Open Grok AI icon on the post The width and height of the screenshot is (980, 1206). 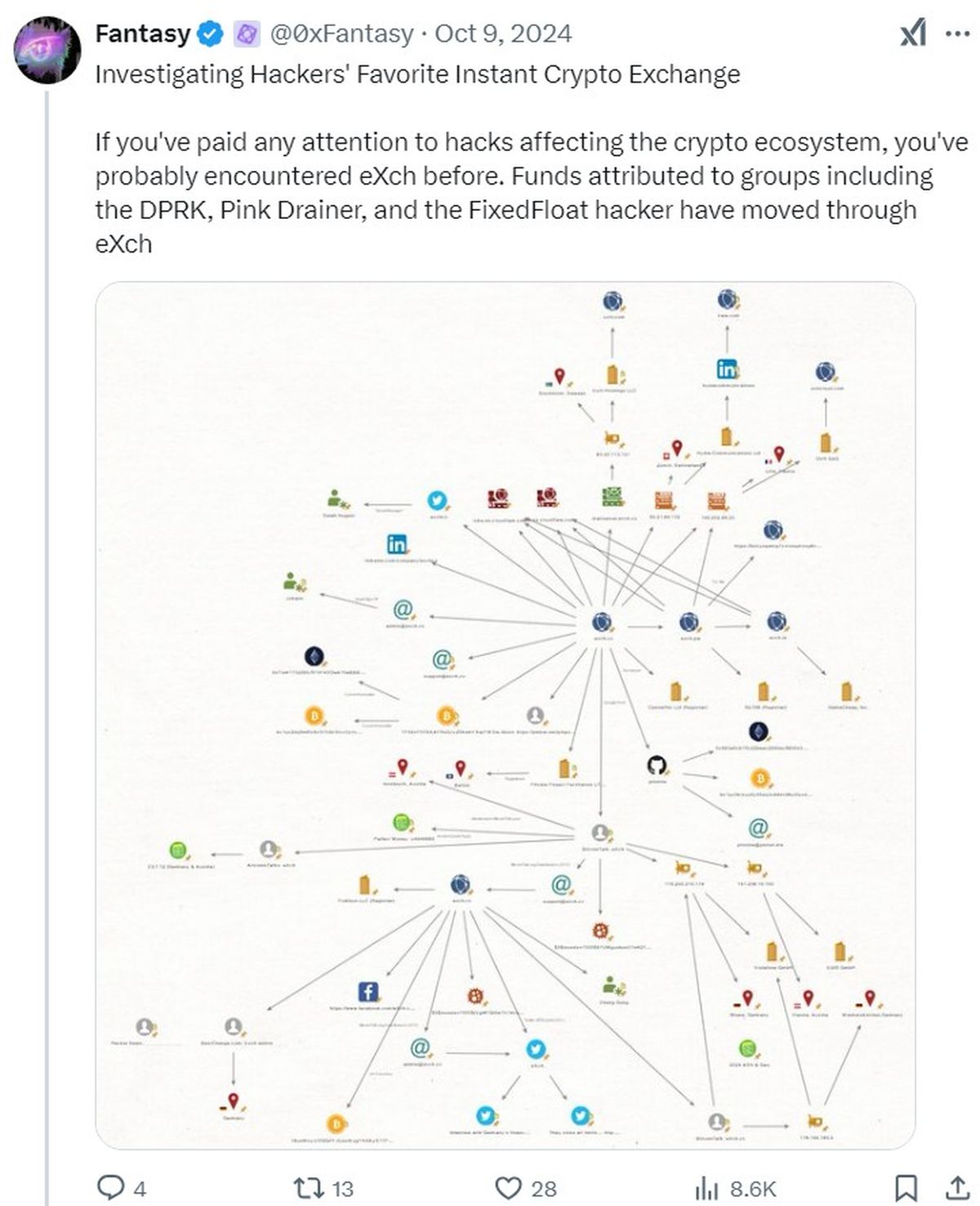[913, 33]
